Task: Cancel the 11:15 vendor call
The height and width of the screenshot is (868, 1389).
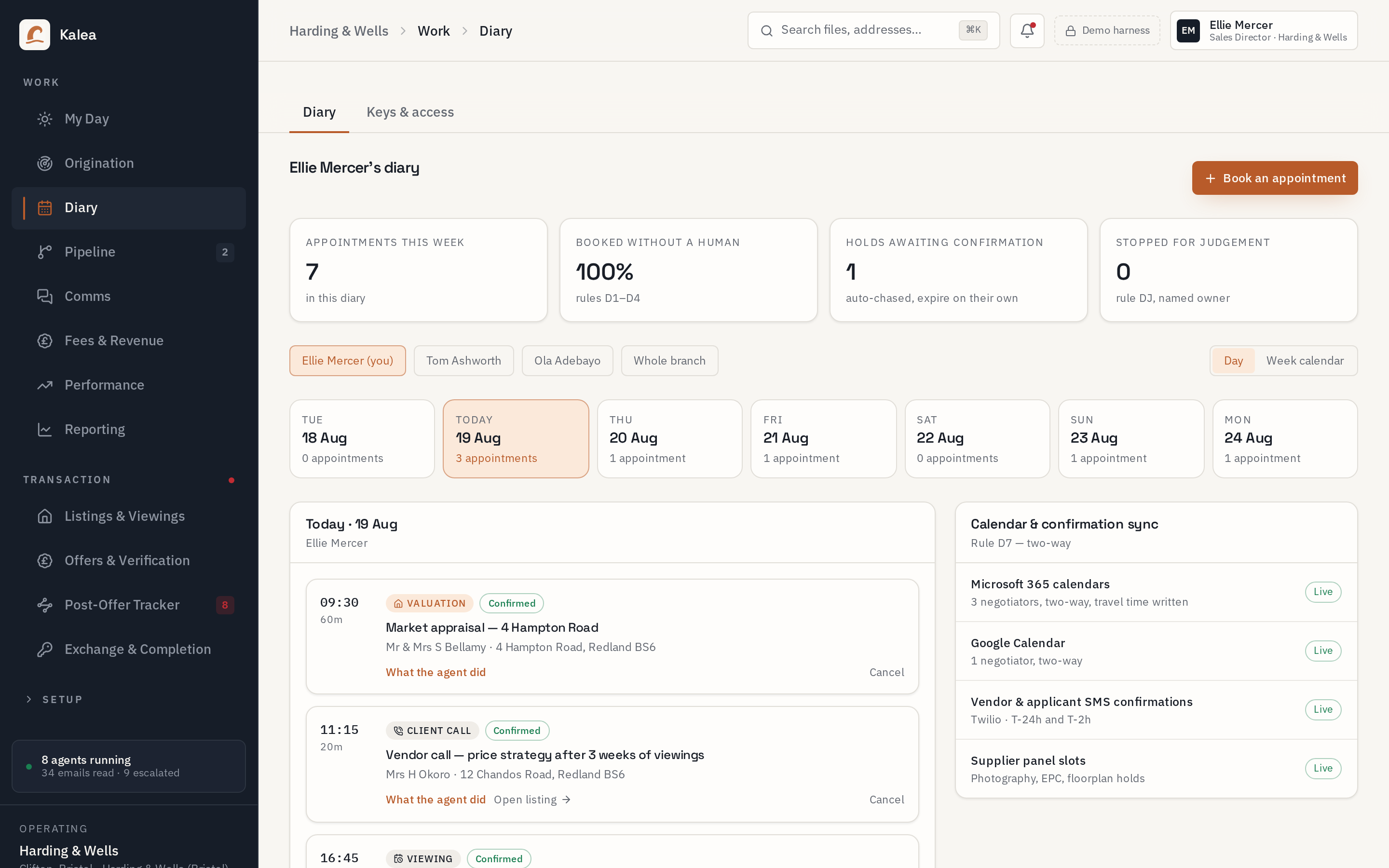Action: coord(886,800)
